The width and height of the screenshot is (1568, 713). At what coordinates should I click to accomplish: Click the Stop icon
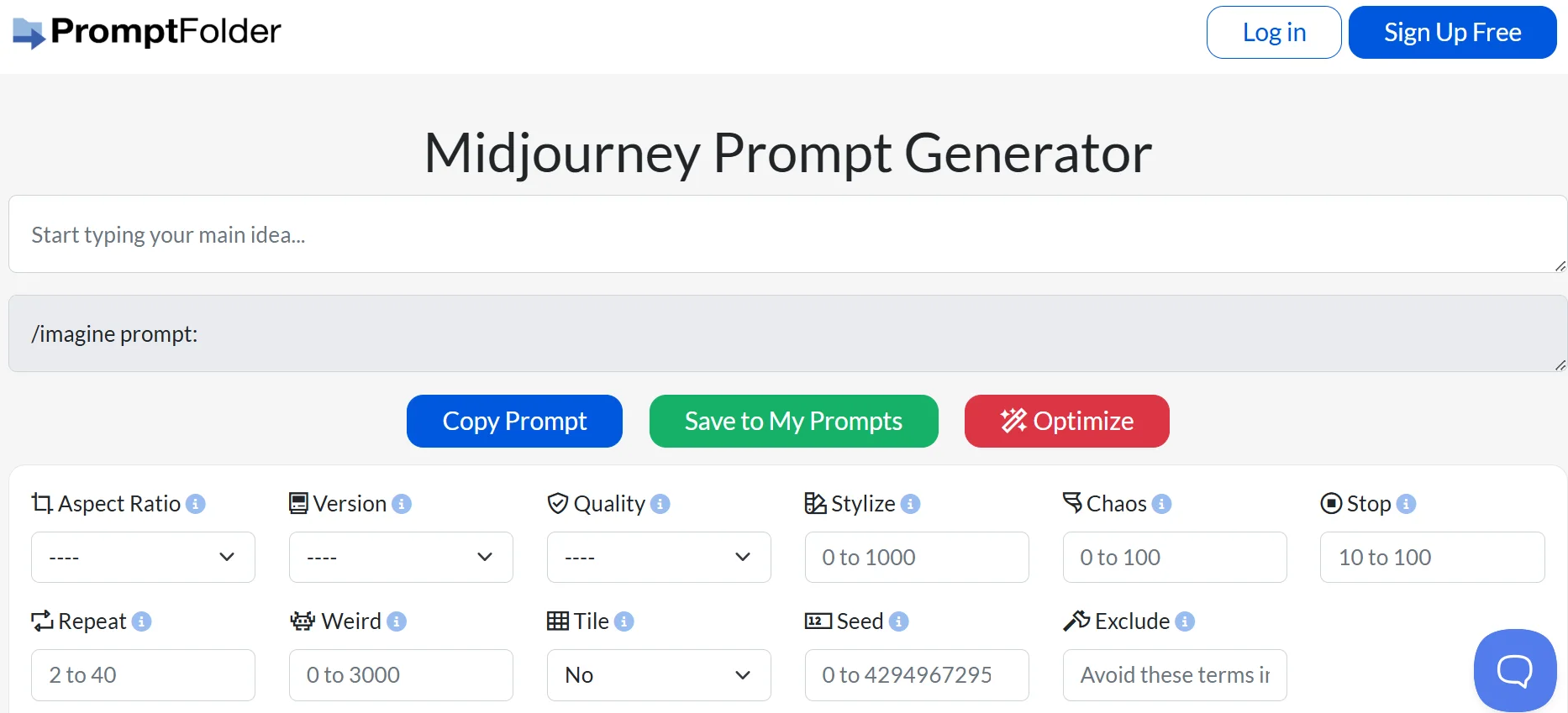pyautogui.click(x=1331, y=504)
